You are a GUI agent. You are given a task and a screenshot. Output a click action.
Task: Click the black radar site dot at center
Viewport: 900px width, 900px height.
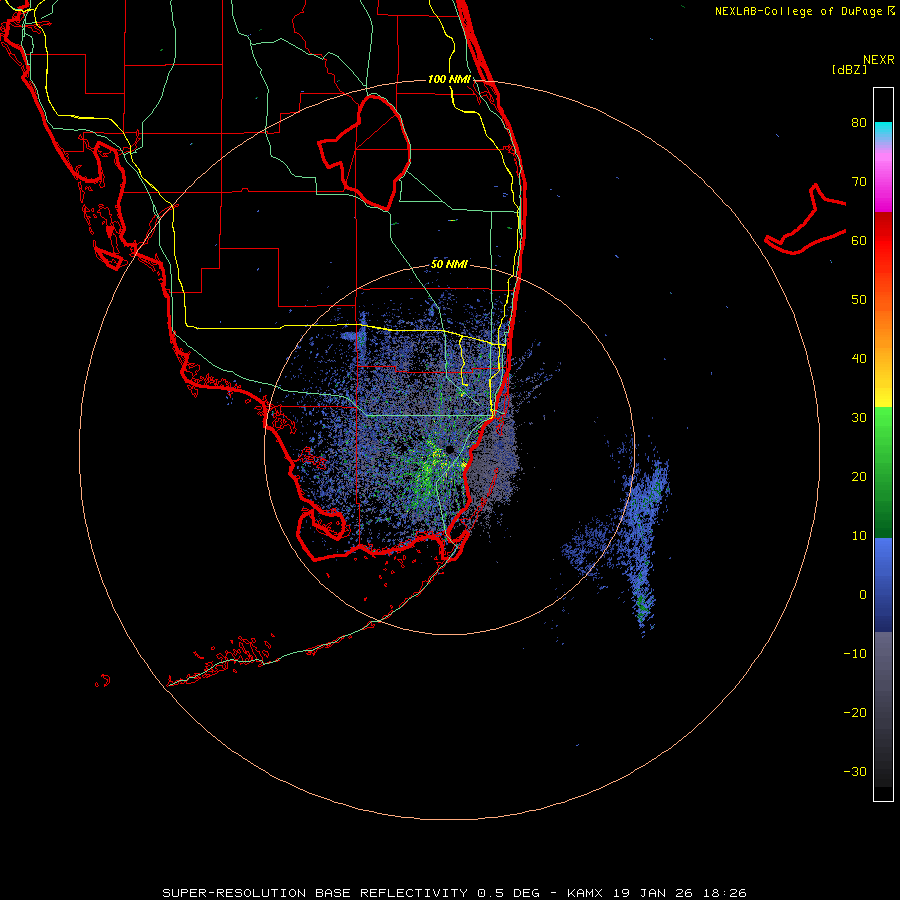click(449, 449)
